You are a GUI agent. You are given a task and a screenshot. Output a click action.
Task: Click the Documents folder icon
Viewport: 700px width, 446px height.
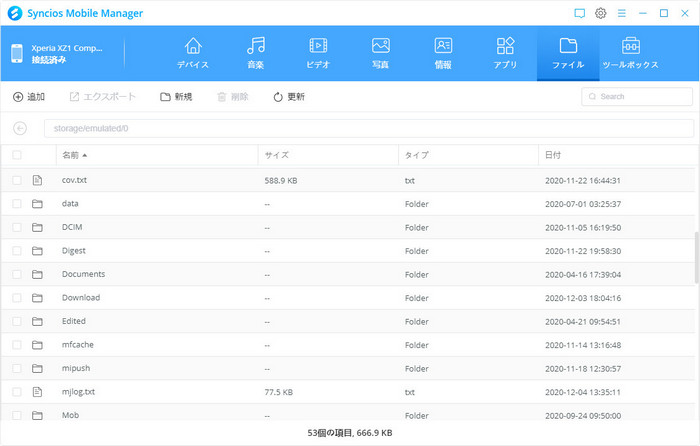[38, 274]
